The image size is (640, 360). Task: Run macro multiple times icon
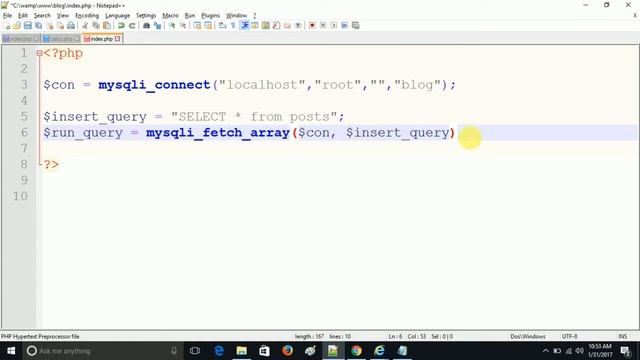pyautogui.click(x=344, y=26)
